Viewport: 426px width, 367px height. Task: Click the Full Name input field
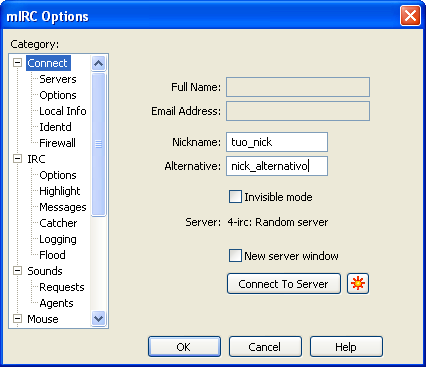298,87
